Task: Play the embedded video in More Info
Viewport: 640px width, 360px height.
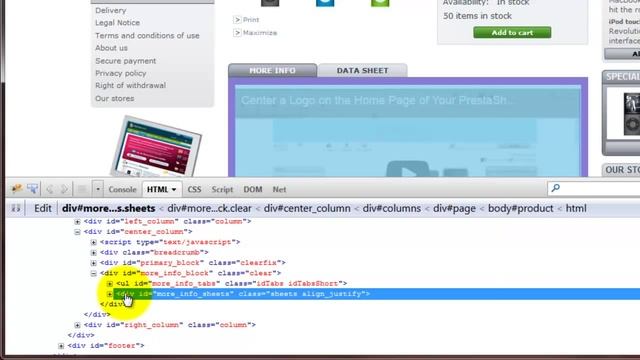Action: coord(408,170)
